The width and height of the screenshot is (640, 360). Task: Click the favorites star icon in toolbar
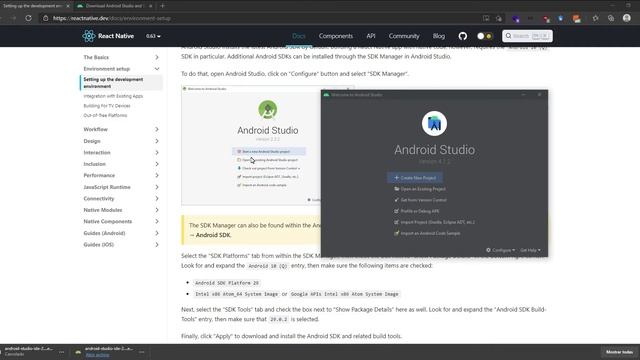click(x=596, y=18)
